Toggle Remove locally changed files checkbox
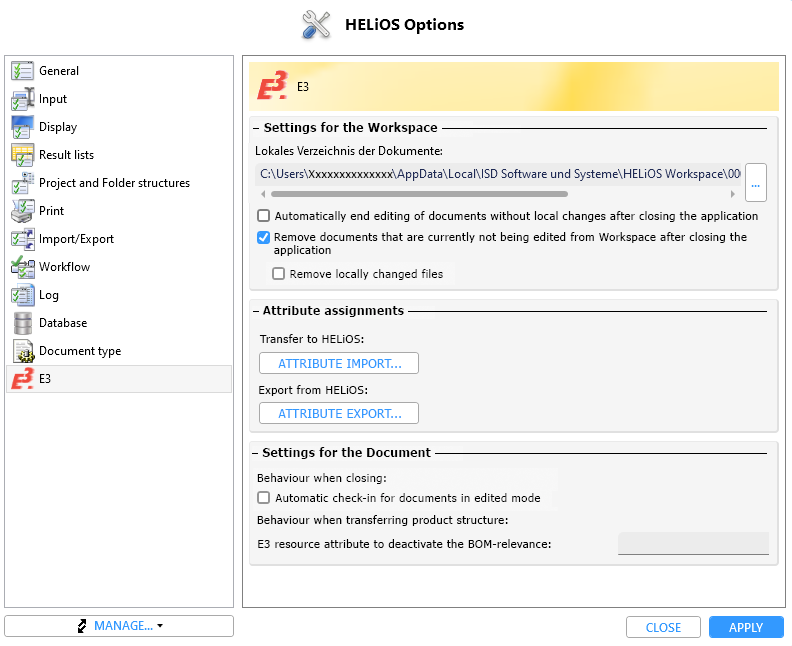Viewport: 792px width, 646px height. 279,274
